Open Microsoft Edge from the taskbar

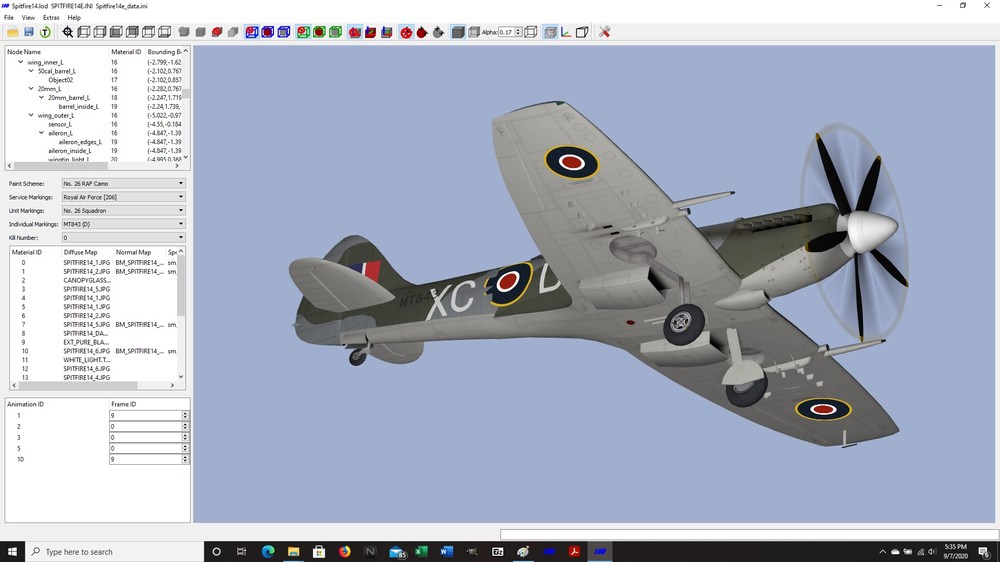click(268, 552)
